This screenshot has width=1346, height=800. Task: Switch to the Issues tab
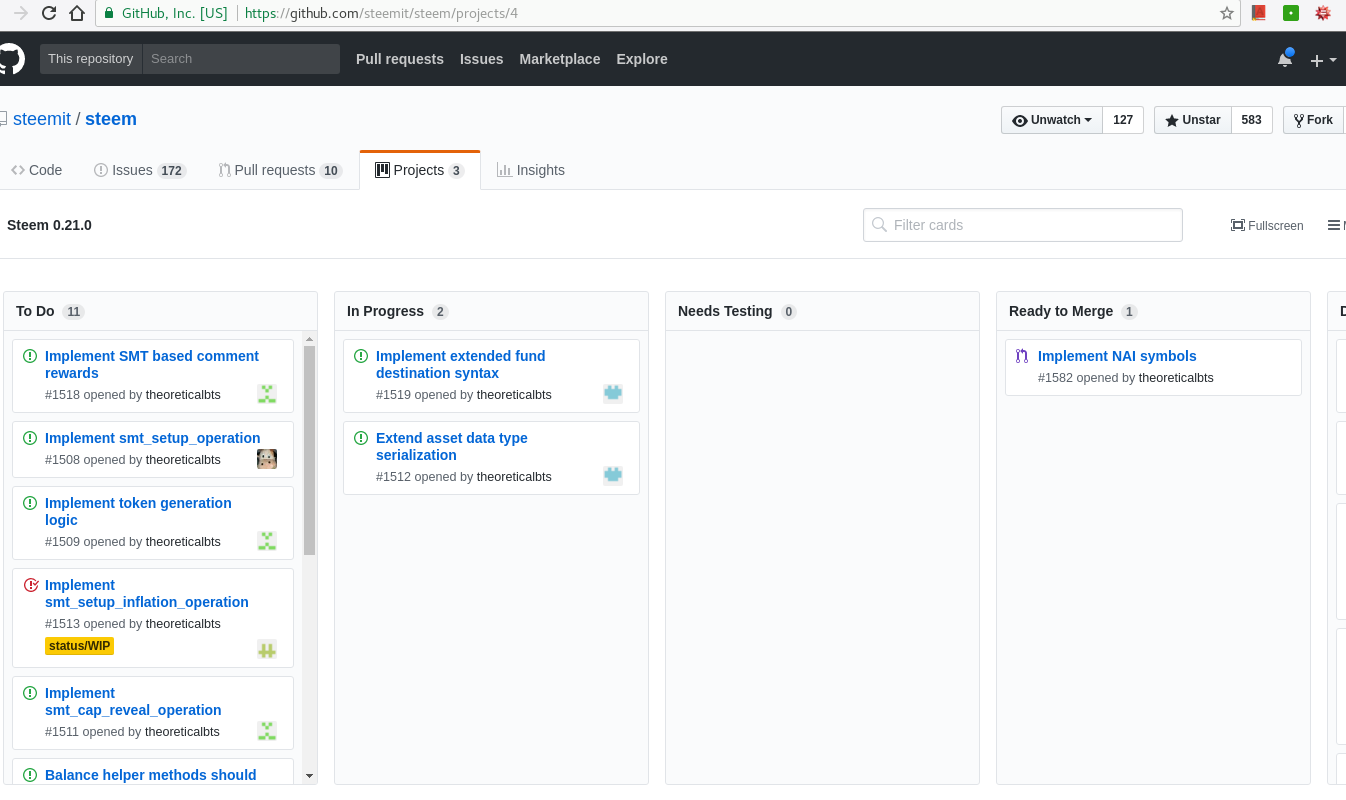(x=139, y=170)
